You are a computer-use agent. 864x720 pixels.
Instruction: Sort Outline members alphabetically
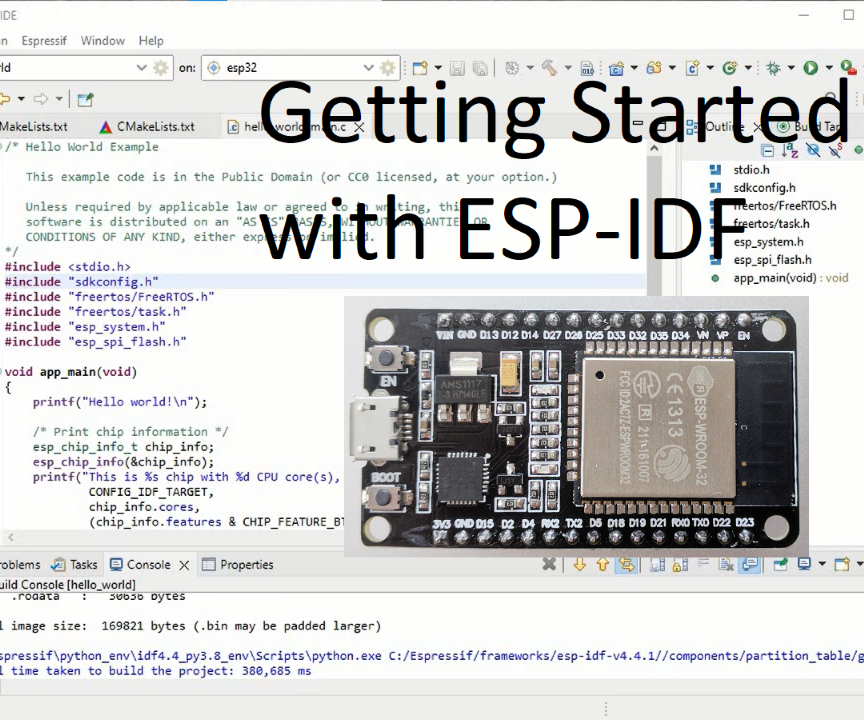tap(788, 150)
